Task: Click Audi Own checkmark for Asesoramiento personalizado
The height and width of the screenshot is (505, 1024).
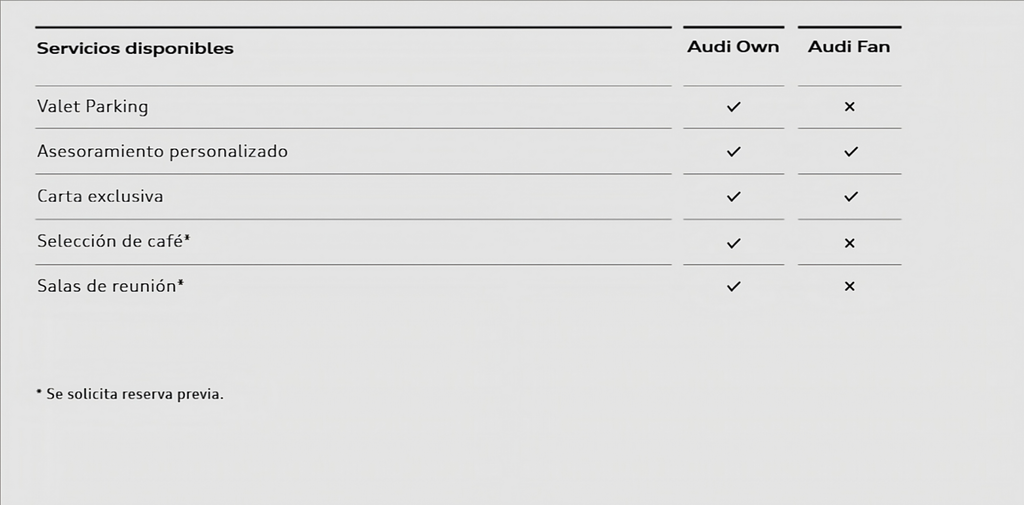Action: (734, 152)
